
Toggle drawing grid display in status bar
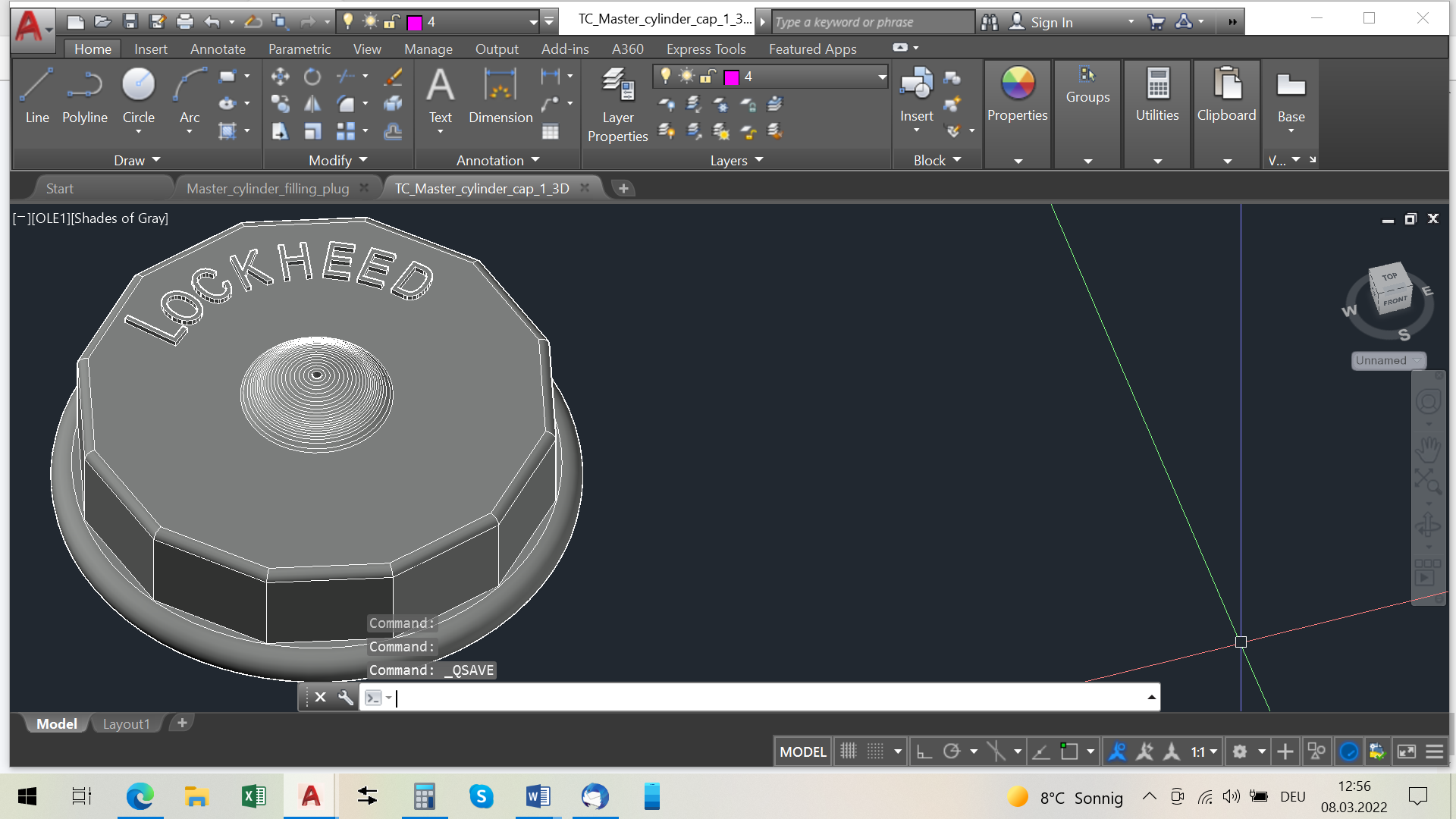[848, 752]
